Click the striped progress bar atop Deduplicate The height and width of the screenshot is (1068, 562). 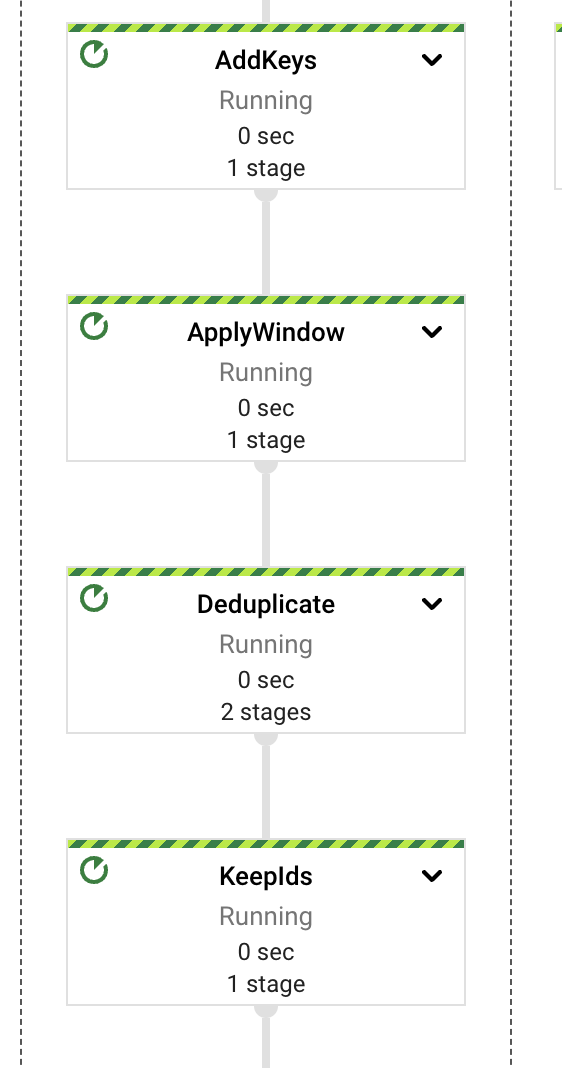point(266,571)
